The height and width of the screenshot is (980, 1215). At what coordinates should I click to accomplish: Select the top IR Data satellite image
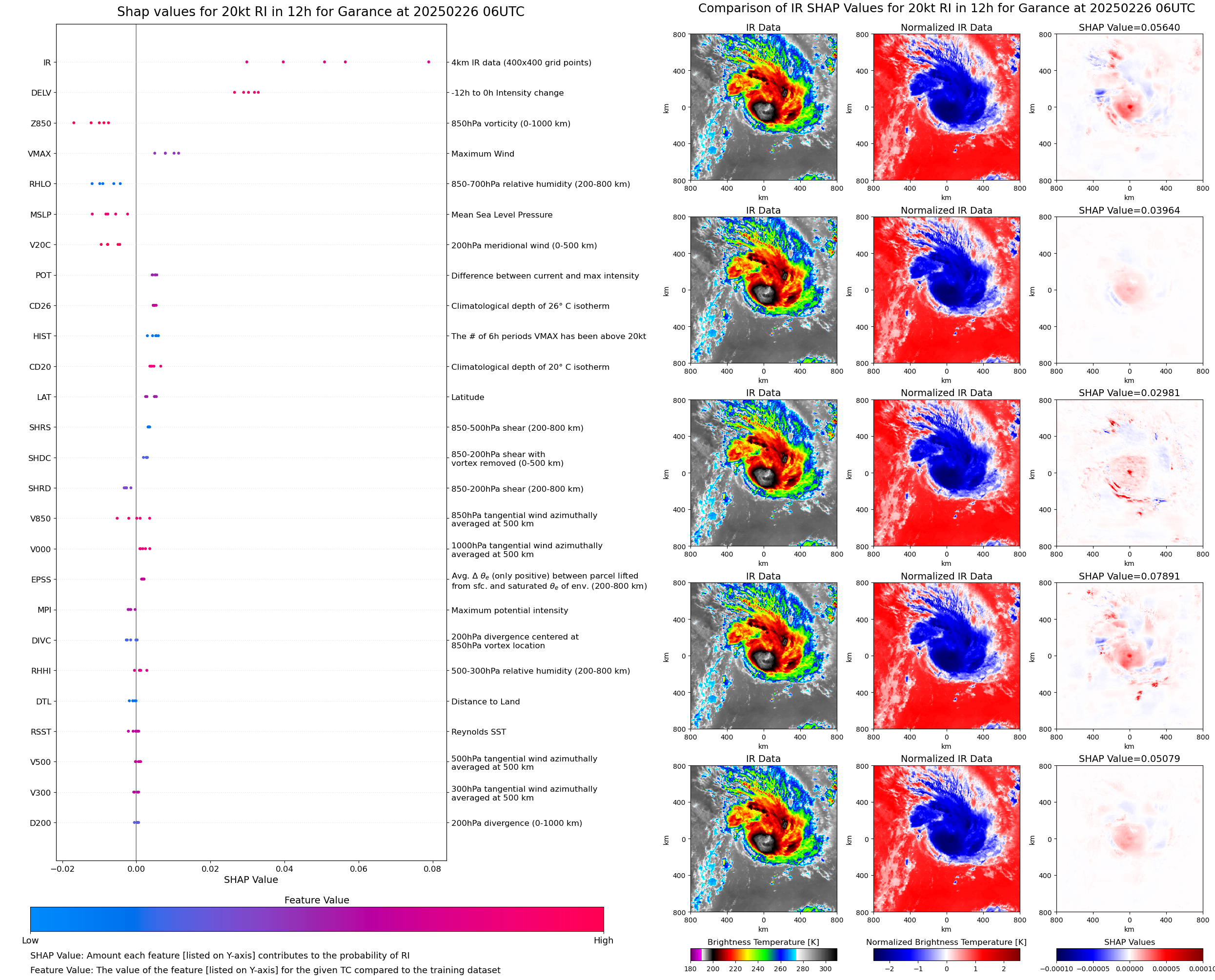point(763,107)
